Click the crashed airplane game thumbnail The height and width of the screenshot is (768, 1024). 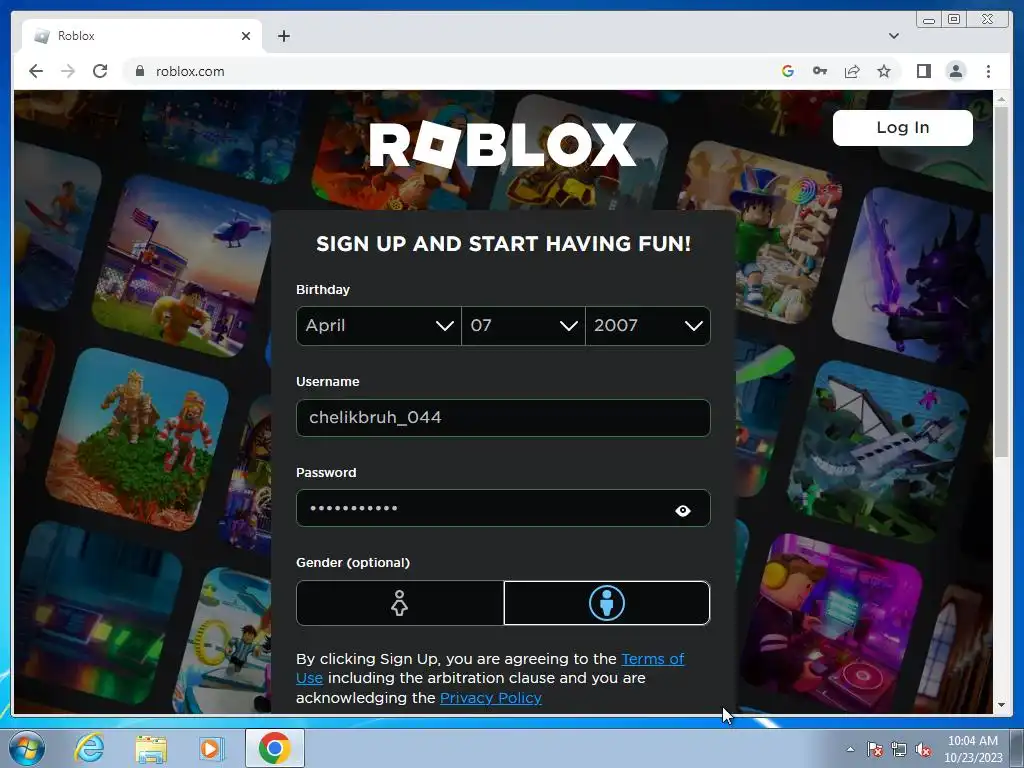(880, 451)
